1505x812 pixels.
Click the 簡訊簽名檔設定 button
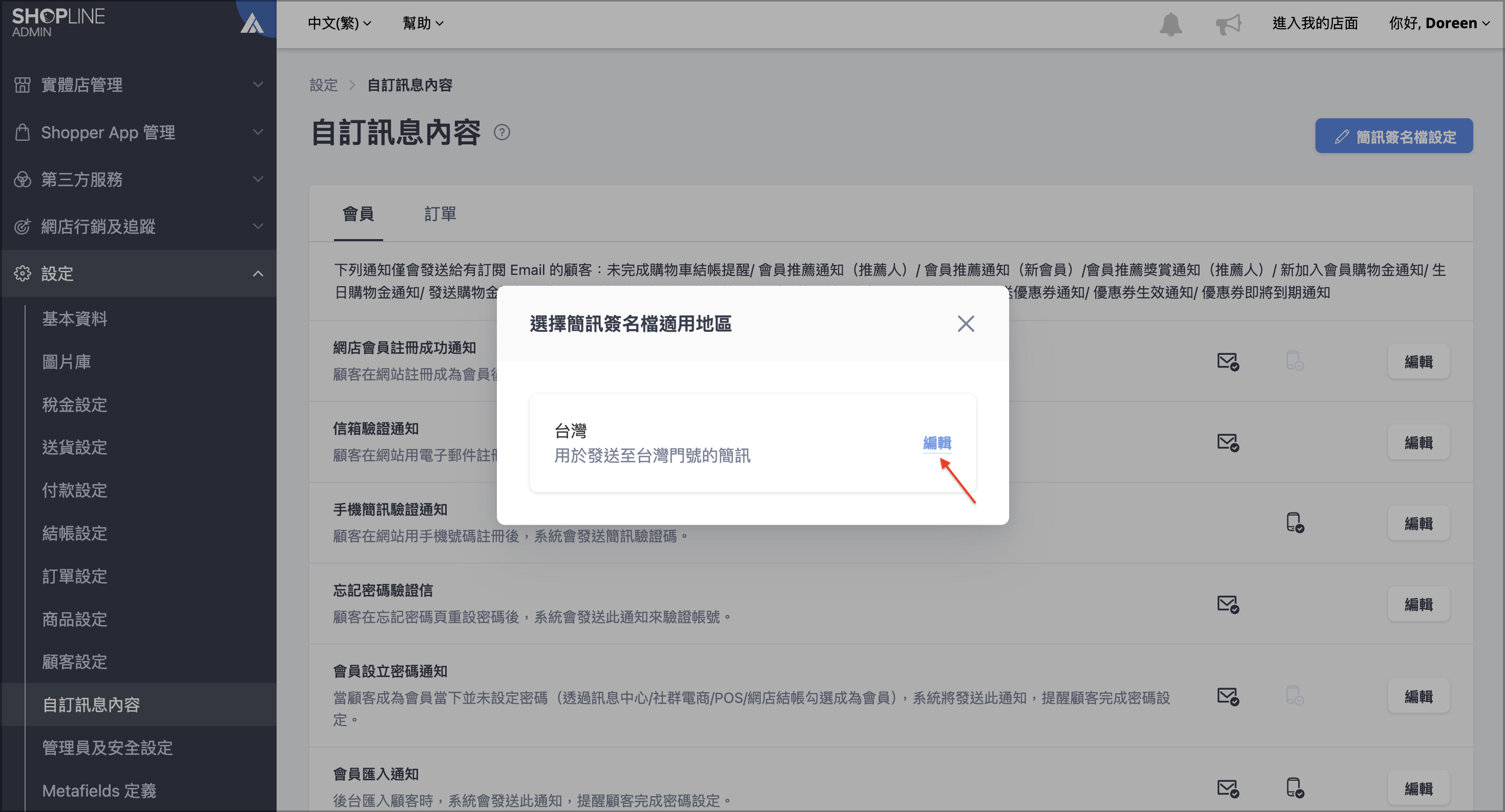pyautogui.click(x=1394, y=136)
